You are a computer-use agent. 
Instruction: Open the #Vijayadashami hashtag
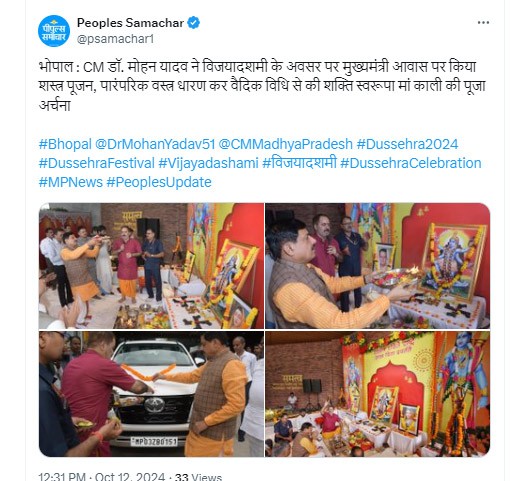(x=208, y=163)
